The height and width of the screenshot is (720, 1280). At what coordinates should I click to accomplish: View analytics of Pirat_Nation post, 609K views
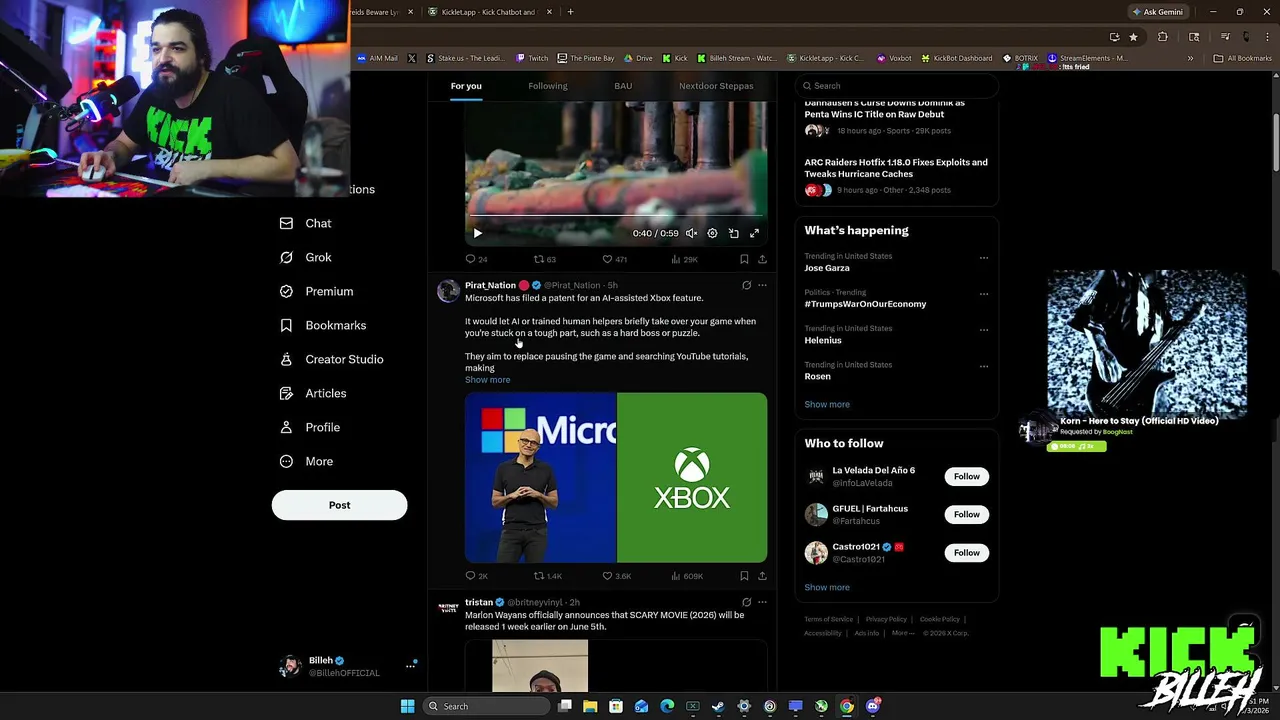pos(686,576)
